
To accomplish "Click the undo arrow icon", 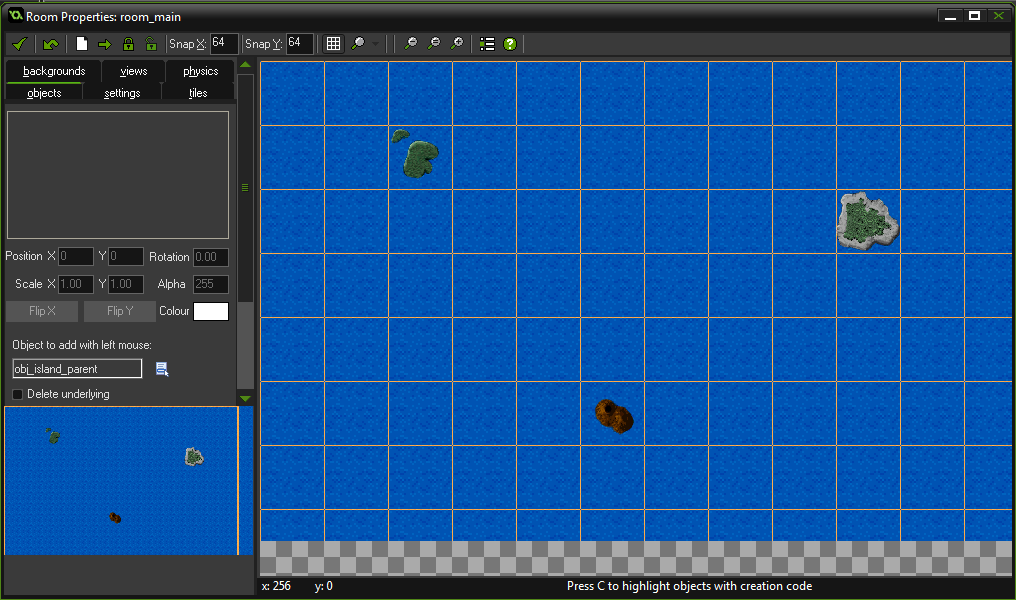I will point(50,44).
